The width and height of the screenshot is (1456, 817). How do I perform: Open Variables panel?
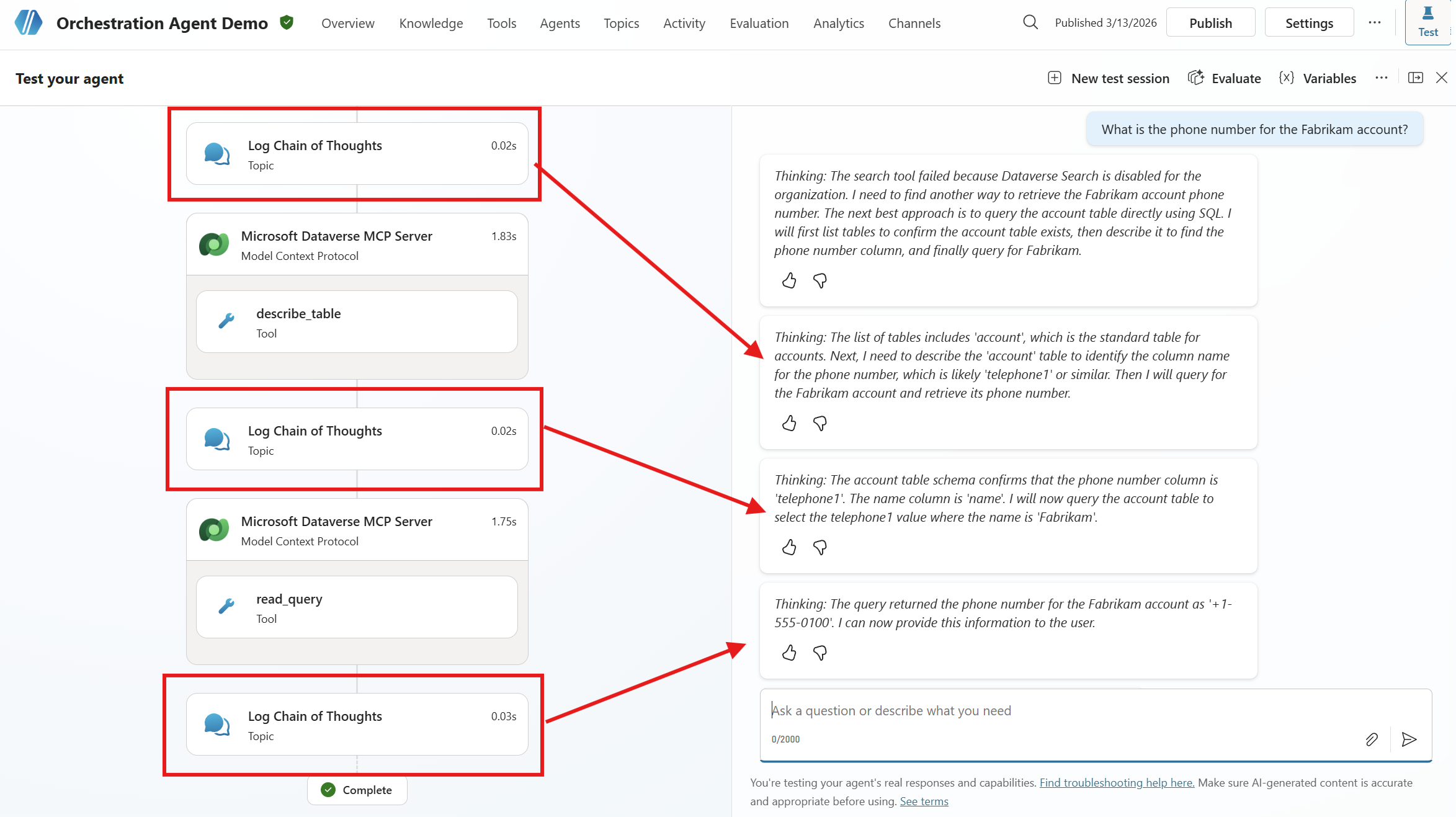(1318, 78)
